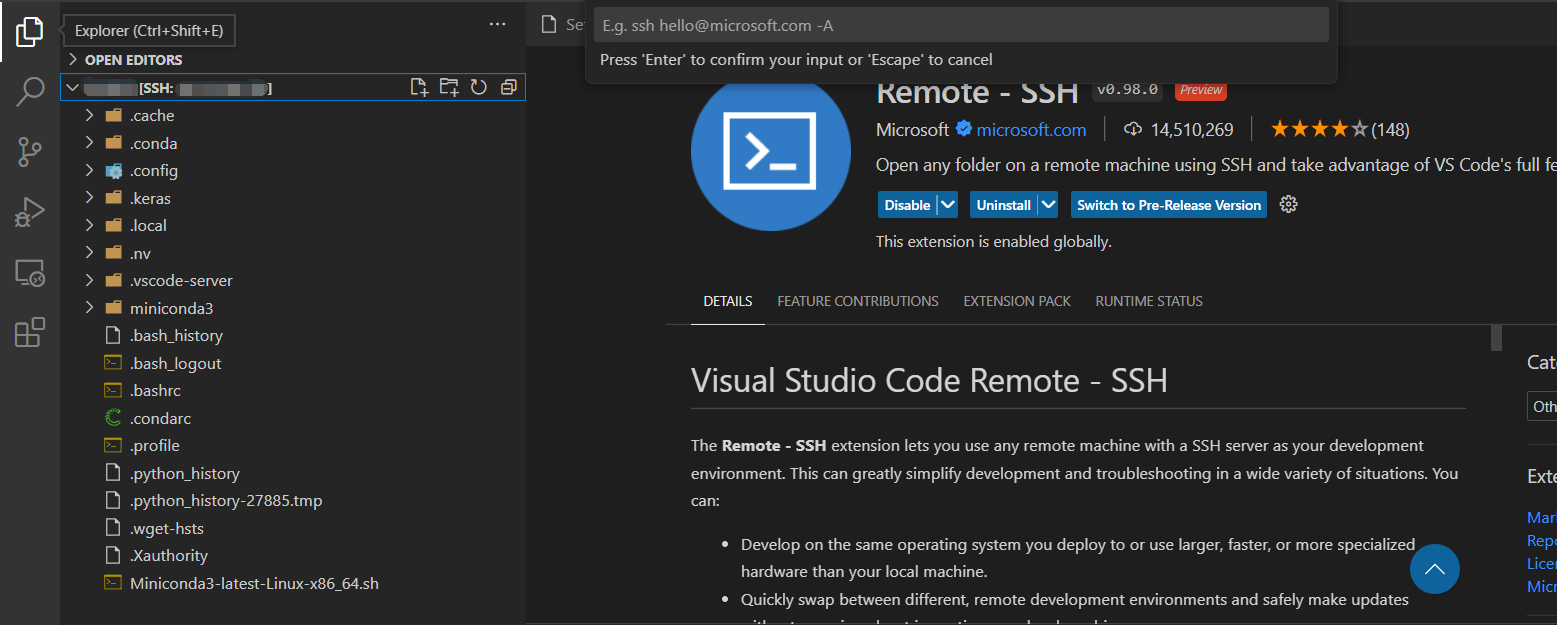Screen dimensions: 1557x625
Task: Open the extension settings gear icon
Action: pos(1288,204)
